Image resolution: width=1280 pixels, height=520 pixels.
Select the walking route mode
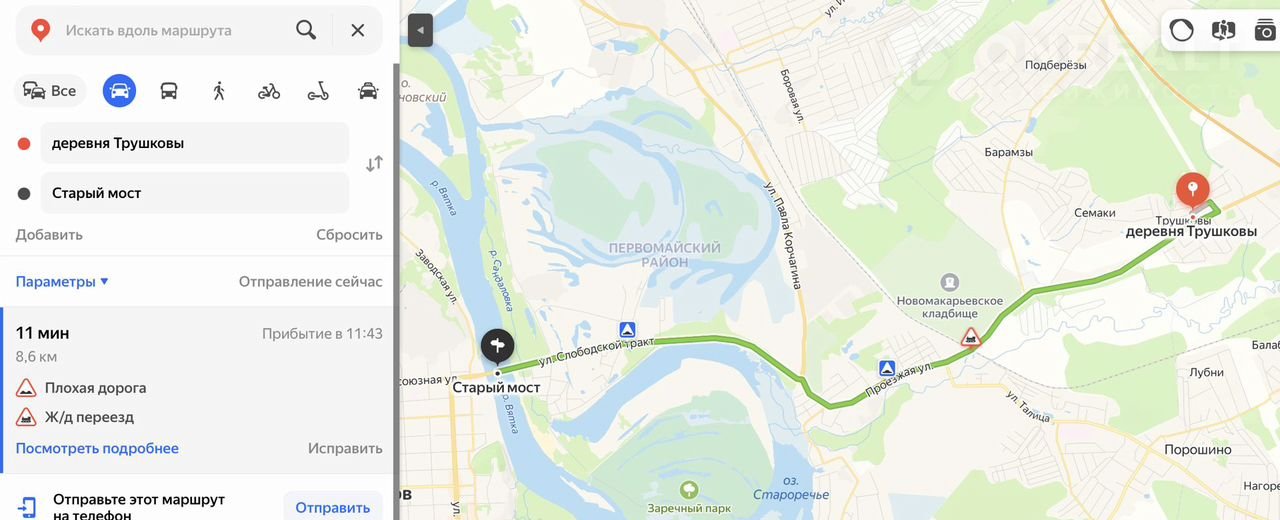click(219, 91)
